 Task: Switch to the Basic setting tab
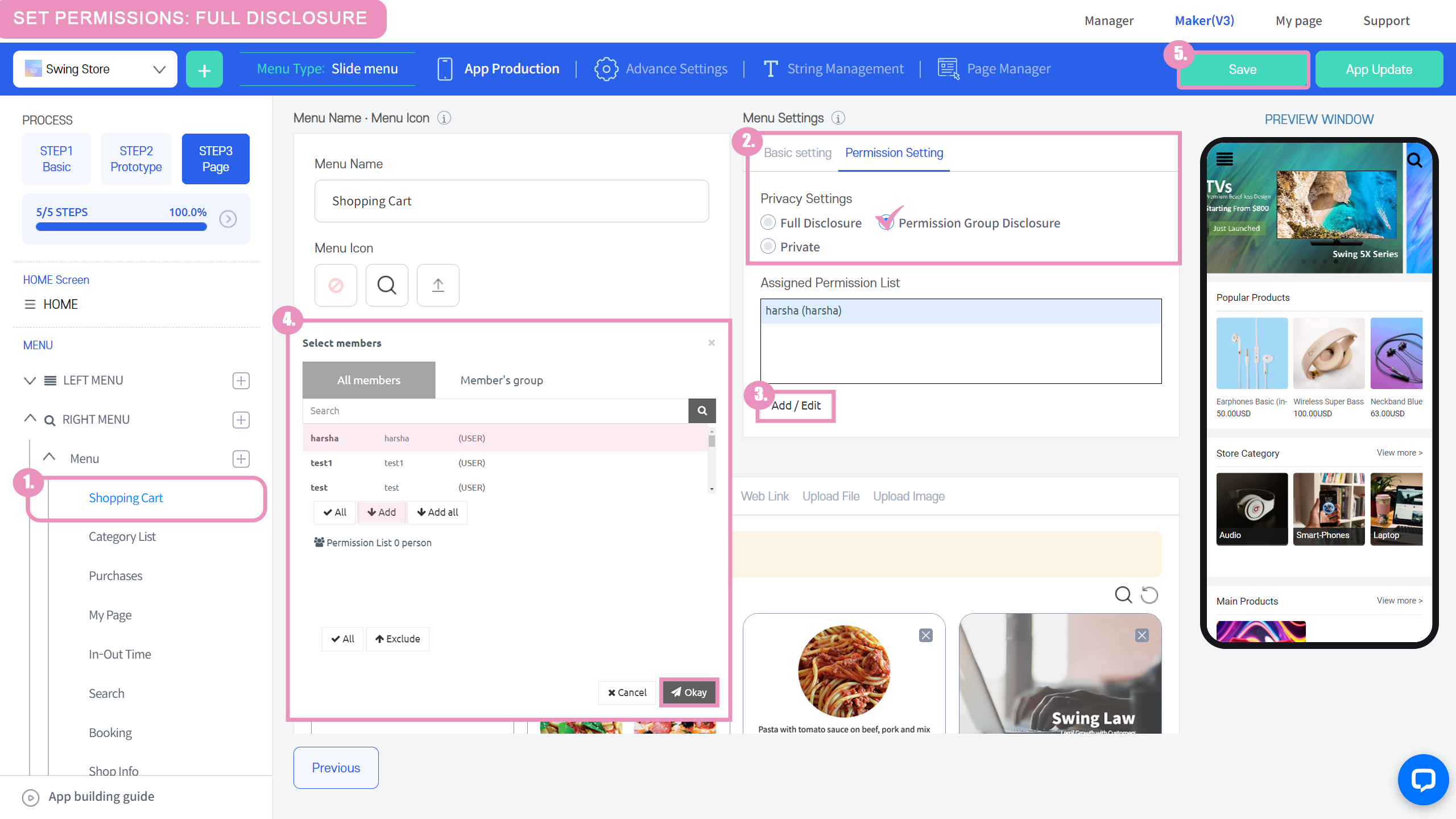tap(797, 153)
